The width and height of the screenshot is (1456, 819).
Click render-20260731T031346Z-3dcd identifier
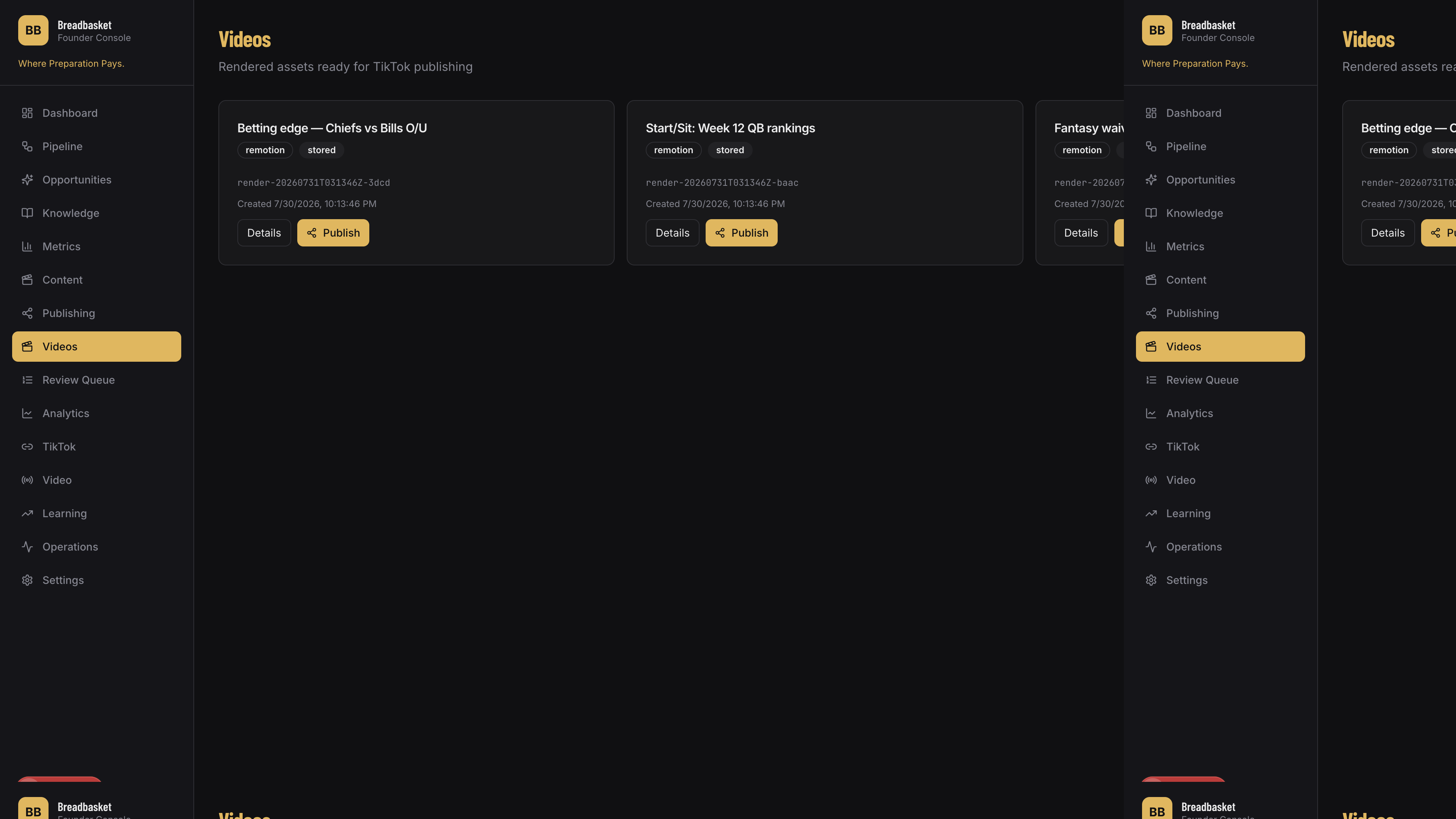314,182
